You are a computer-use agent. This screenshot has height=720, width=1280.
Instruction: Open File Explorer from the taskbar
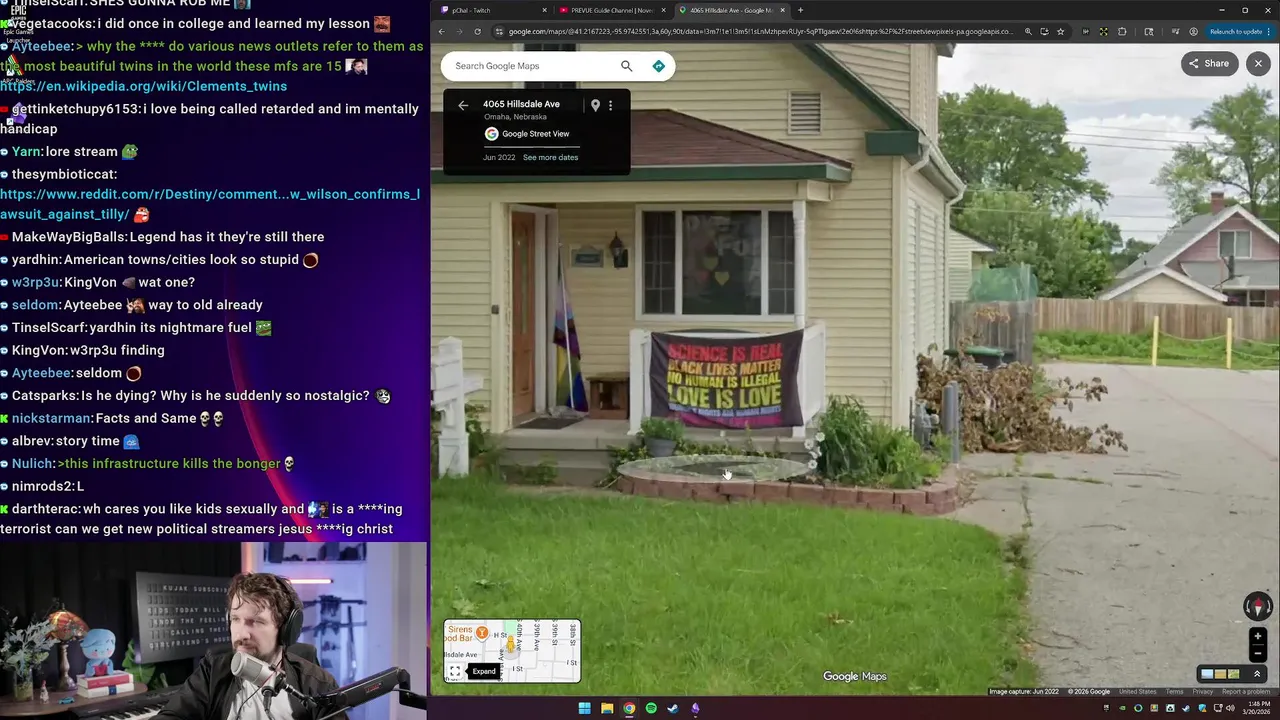click(607, 709)
